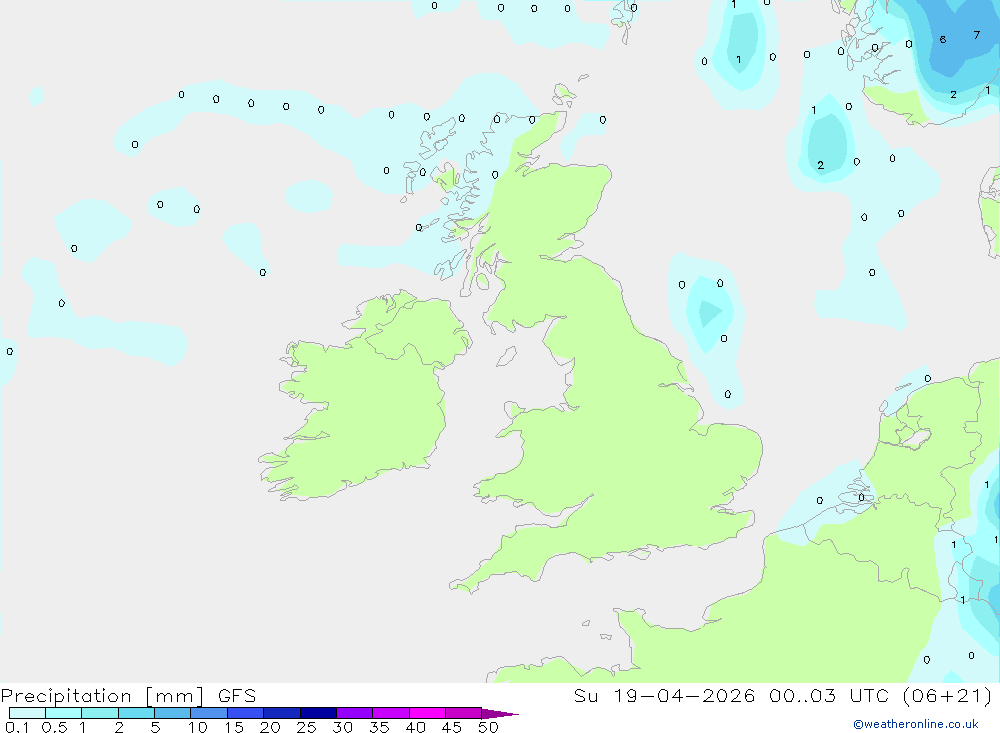Click the '50' legend scale label
This screenshot has width=1000, height=733.
(x=488, y=727)
